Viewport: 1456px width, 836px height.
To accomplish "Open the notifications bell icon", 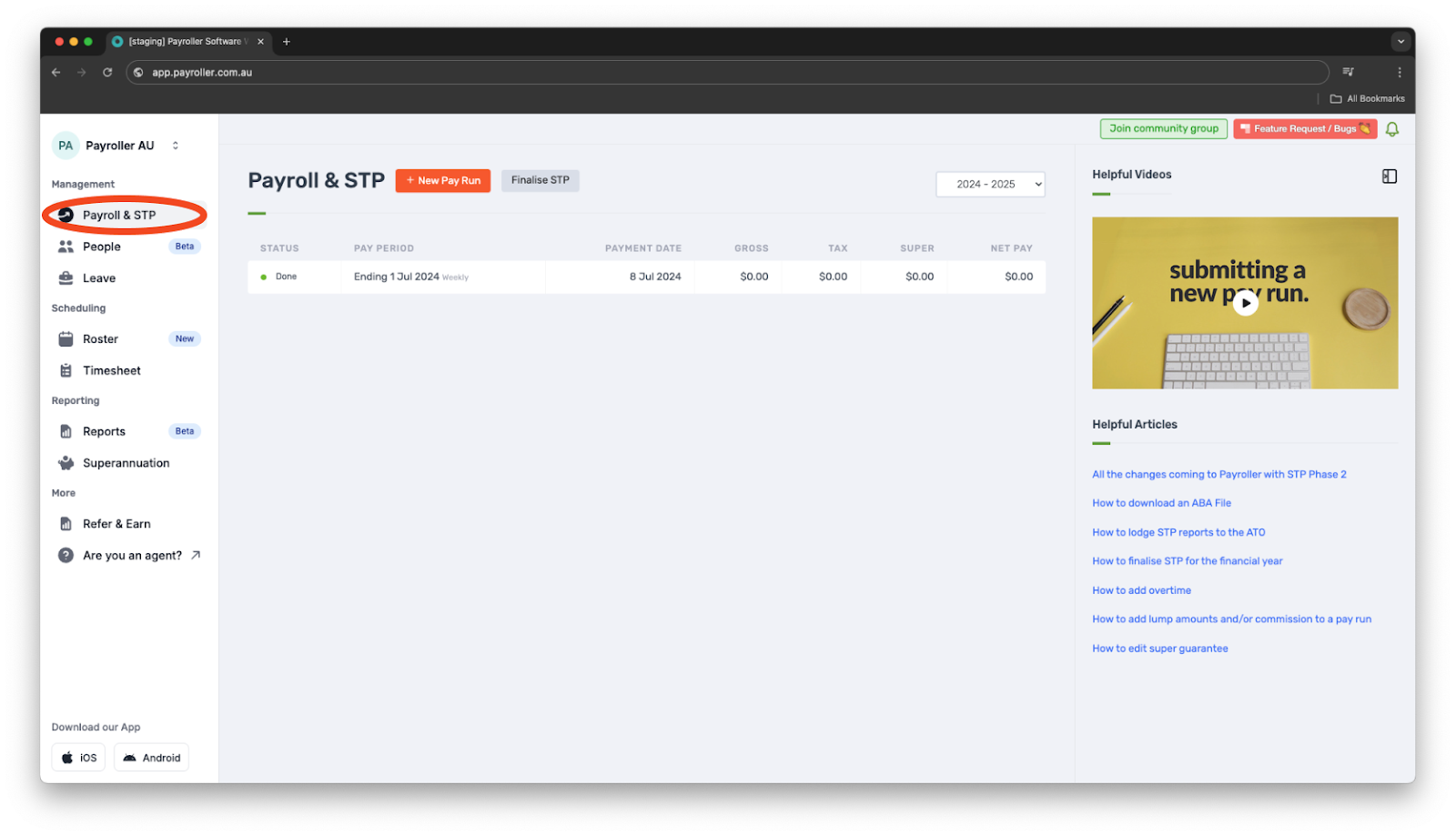I will tap(1391, 129).
